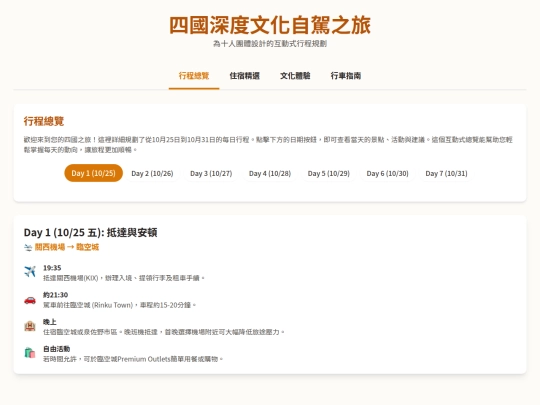Click the airplane icon beside 19:35
This screenshot has width=540, height=405.
30,271
